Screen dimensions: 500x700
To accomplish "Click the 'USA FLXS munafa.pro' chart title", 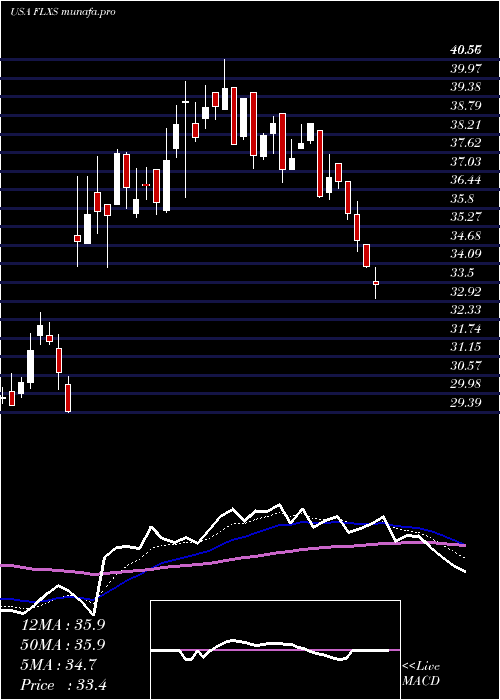I will tap(63, 12).
